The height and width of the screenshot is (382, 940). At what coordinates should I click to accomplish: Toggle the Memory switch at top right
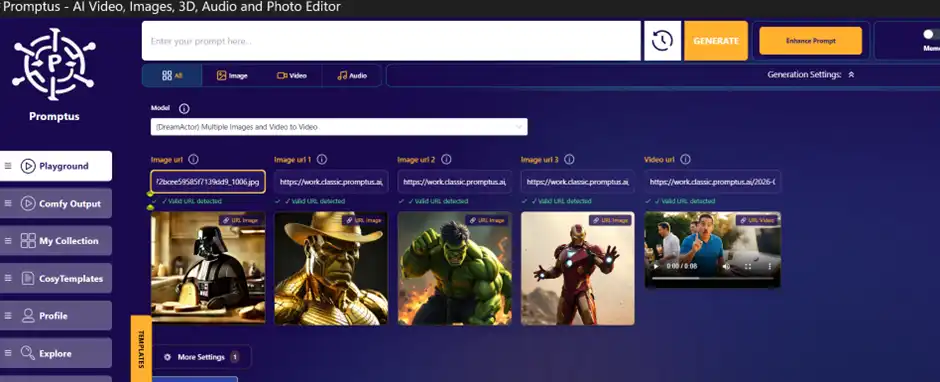[931, 35]
